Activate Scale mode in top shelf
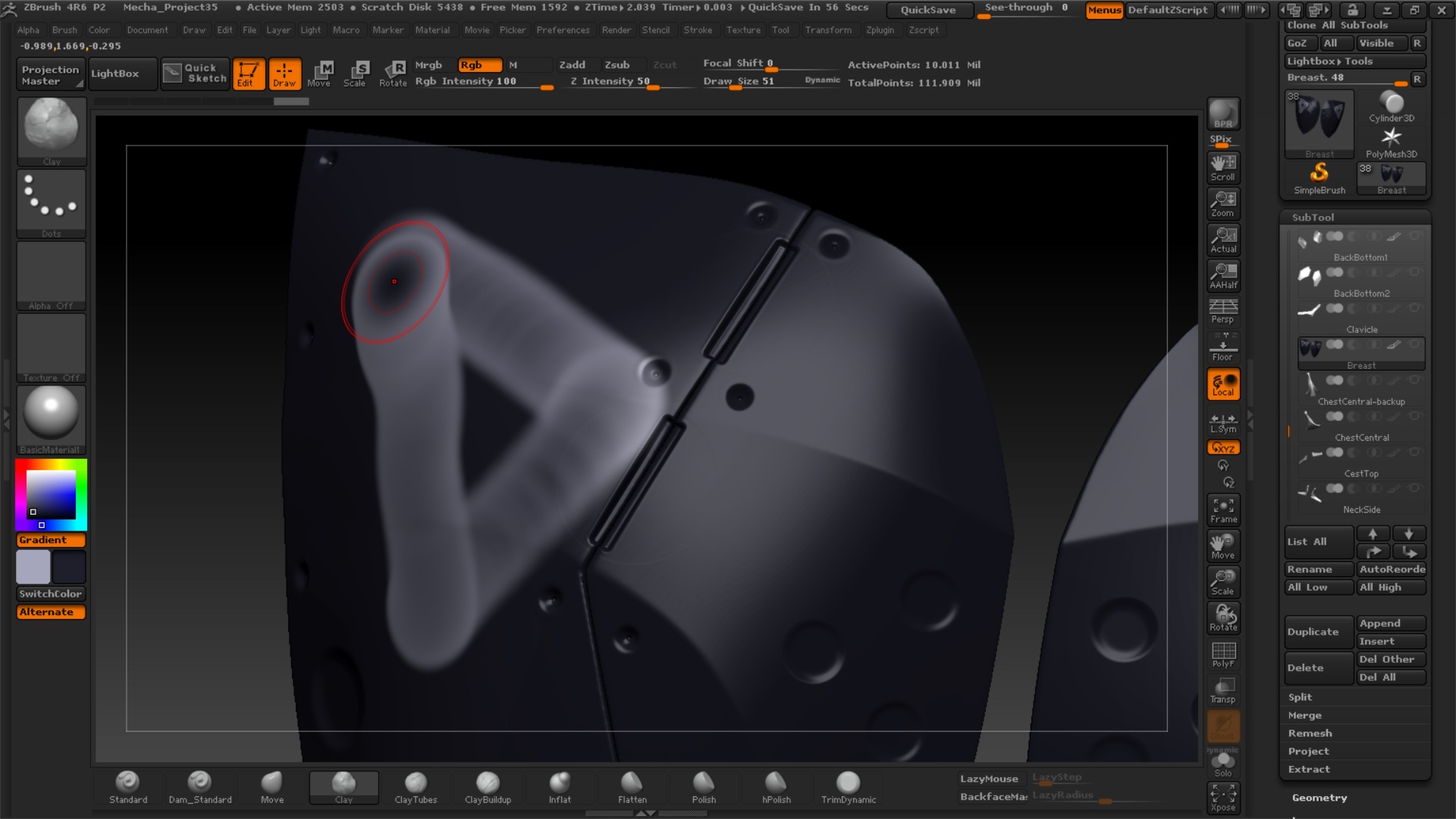This screenshot has width=1456, height=819. [x=354, y=74]
